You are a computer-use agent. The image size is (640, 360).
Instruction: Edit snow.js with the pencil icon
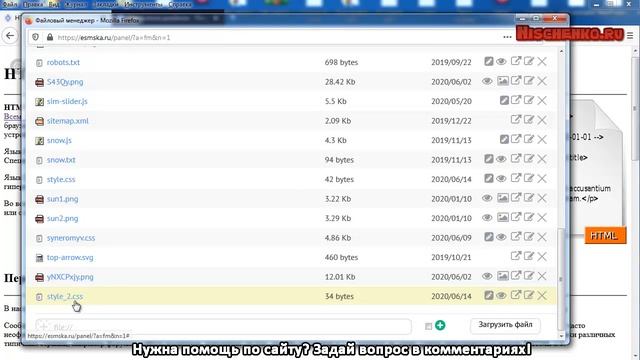[x=504, y=140]
